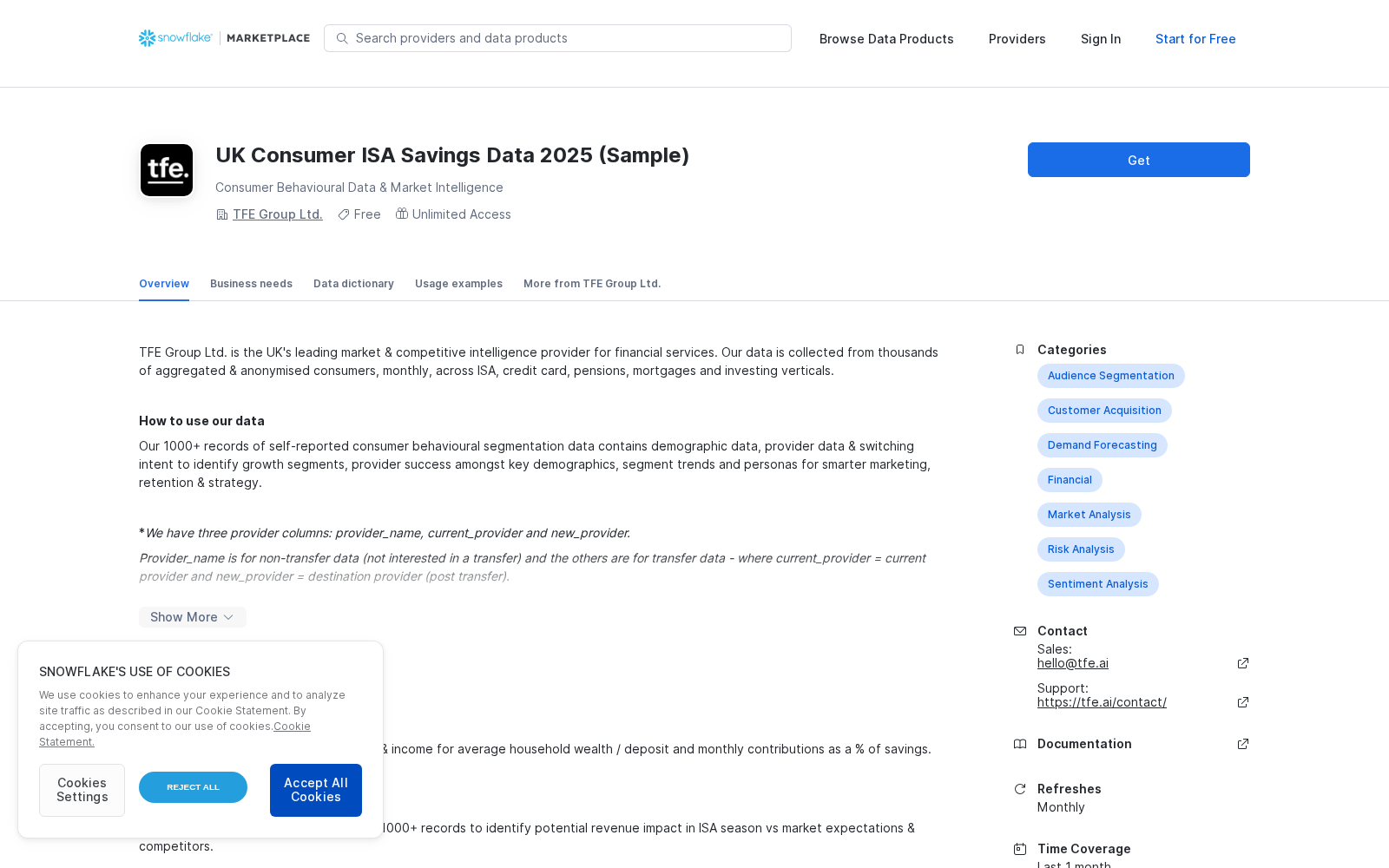
Task: Click the Categories bookmark icon
Action: point(1020,350)
